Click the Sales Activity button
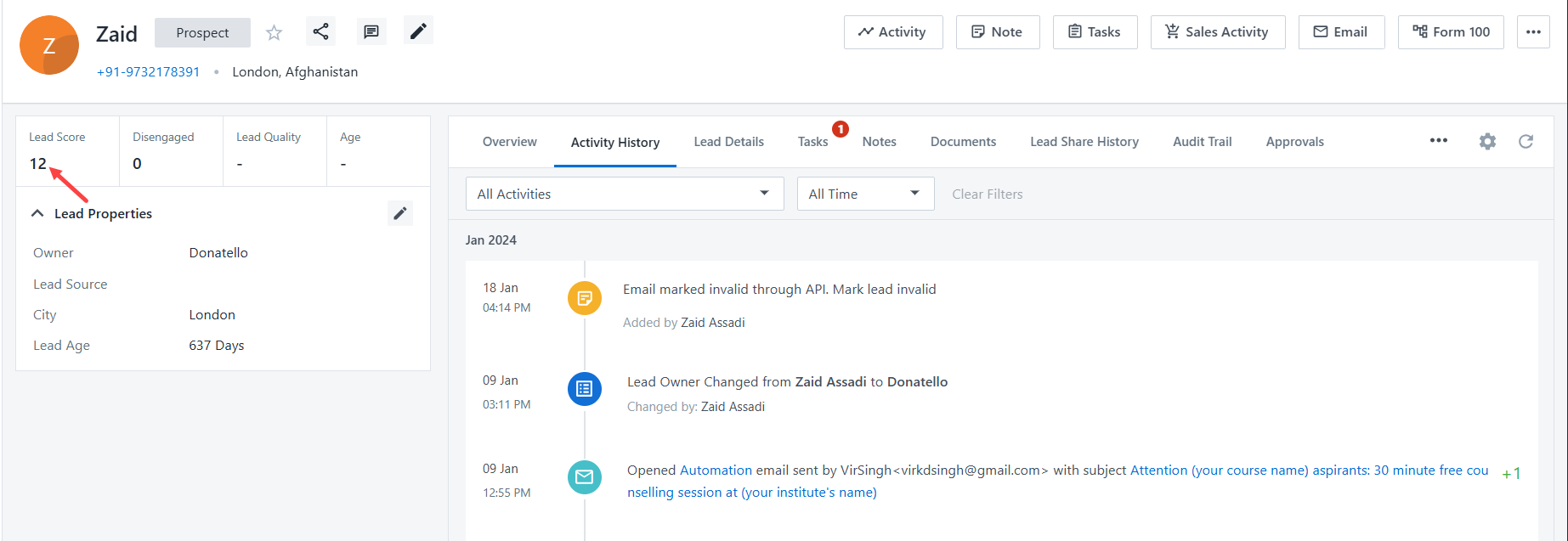This screenshot has width=1568, height=541. [1217, 32]
